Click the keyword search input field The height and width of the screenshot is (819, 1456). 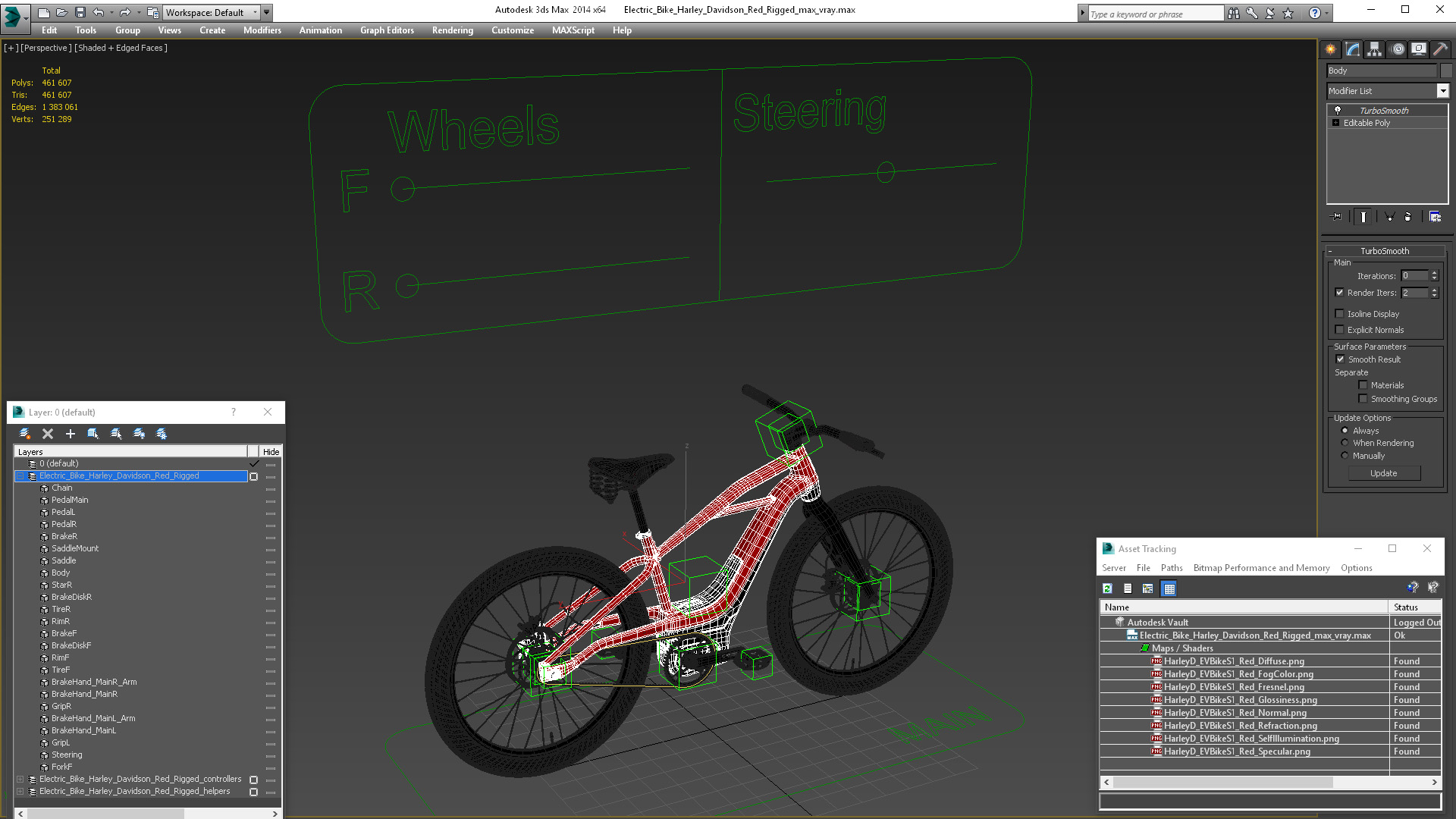click(1155, 14)
